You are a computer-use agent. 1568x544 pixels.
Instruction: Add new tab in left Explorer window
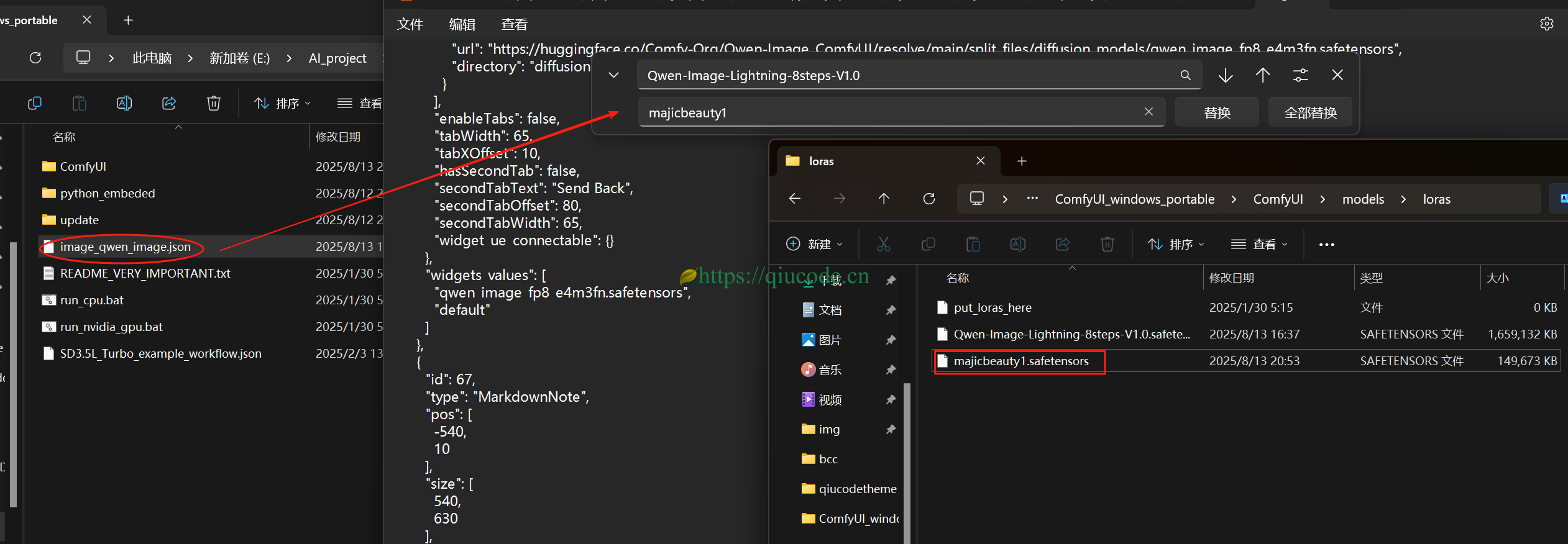pyautogui.click(x=129, y=20)
